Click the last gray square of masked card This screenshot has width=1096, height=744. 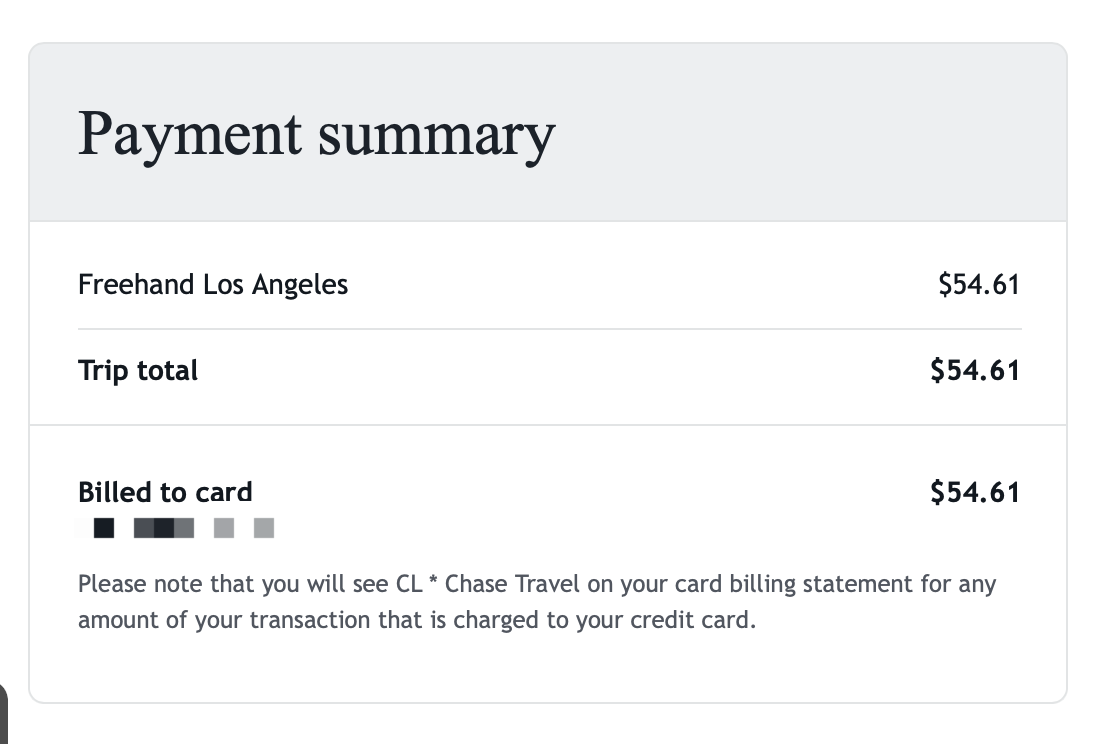[x=264, y=528]
